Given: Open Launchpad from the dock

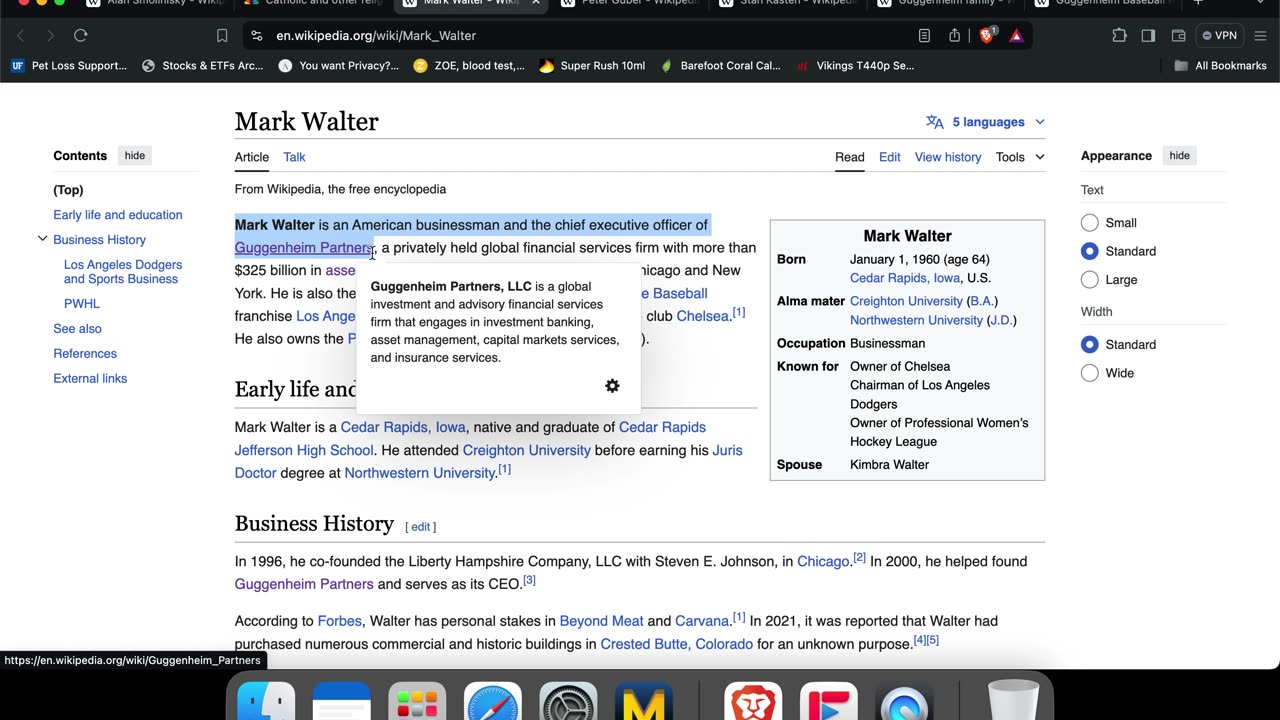Looking at the screenshot, I should pos(417,703).
